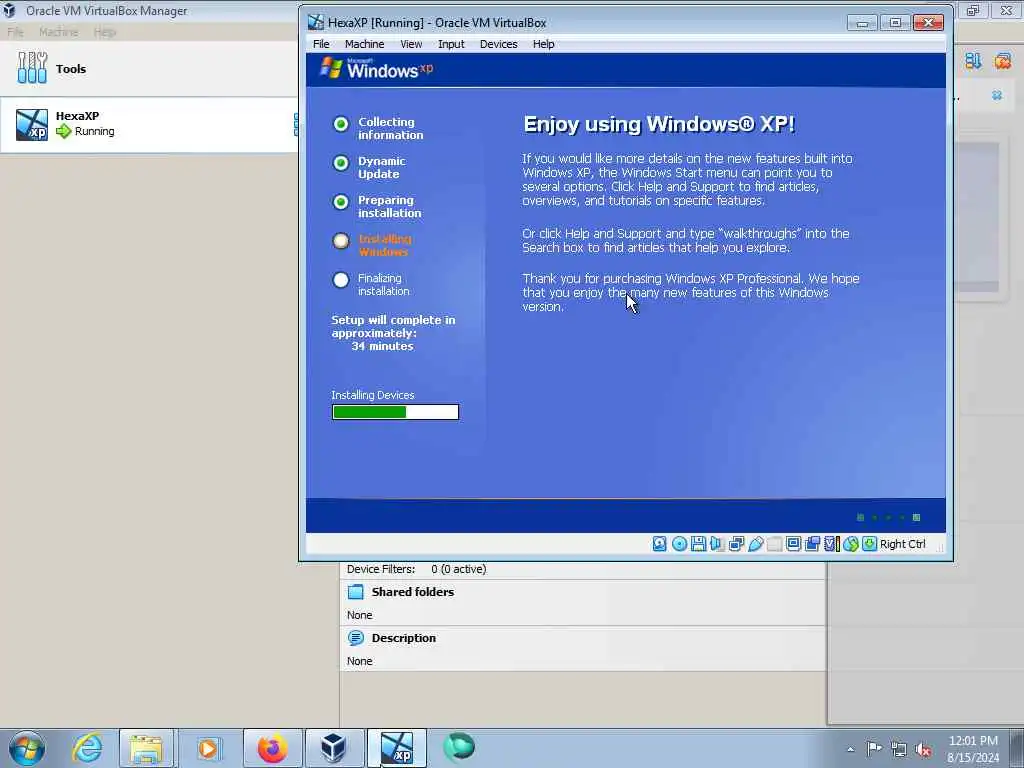
Task: Click the Right Ctrl host key label
Action: [903, 544]
